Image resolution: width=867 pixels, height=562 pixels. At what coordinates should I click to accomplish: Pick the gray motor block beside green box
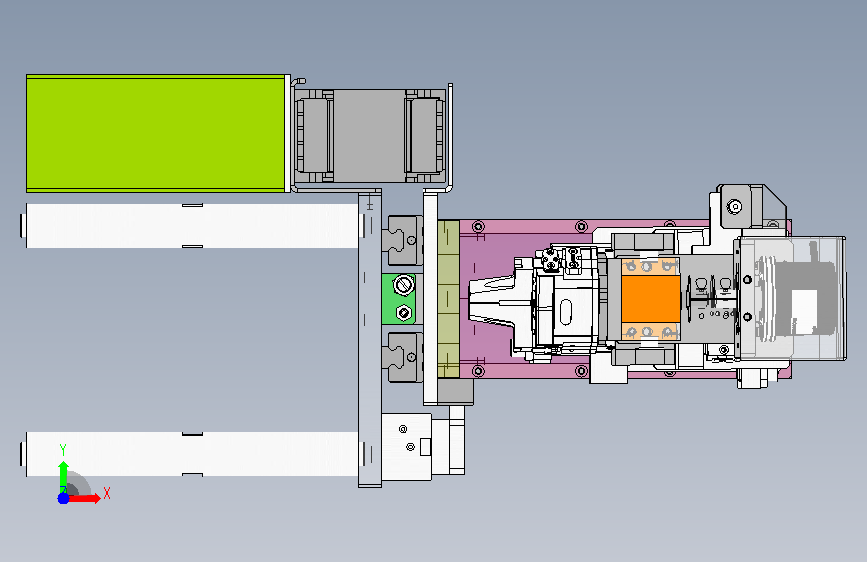pos(369,136)
